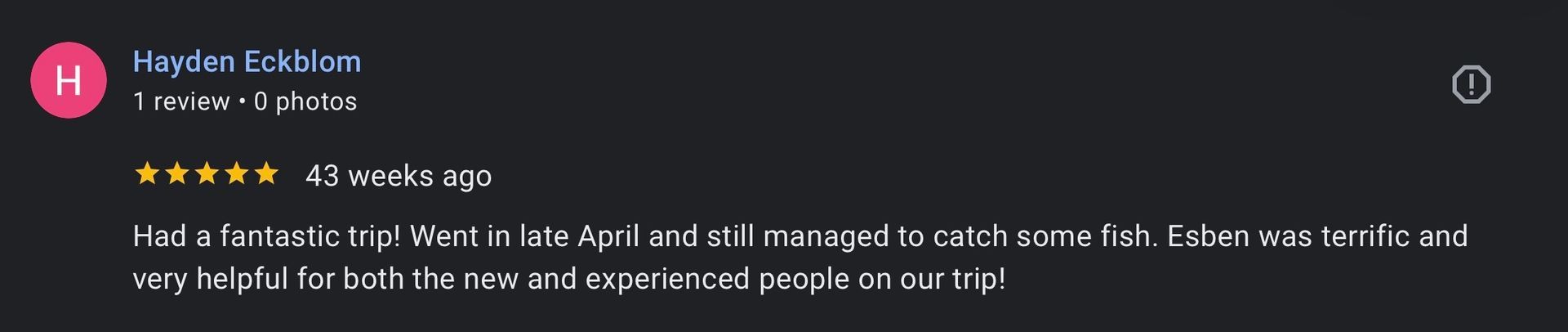Image resolution: width=1568 pixels, height=332 pixels.
Task: Click the first rating star
Action: click(x=147, y=173)
